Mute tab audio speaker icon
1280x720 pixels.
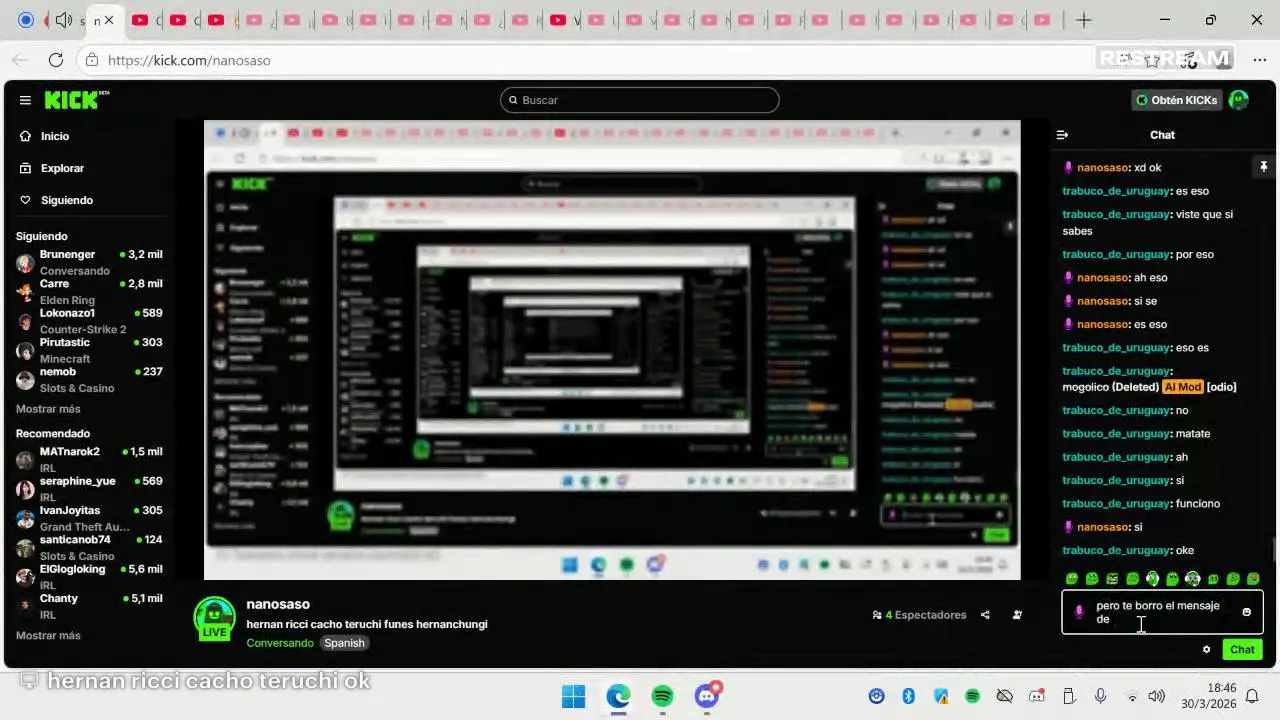click(63, 20)
